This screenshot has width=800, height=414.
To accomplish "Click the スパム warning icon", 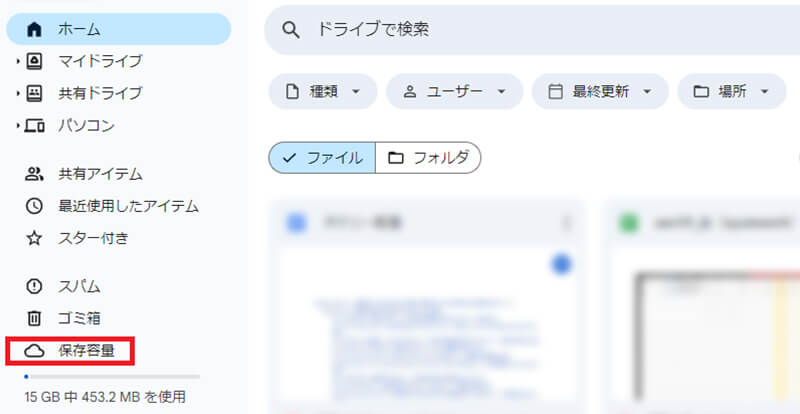I will click(x=34, y=286).
